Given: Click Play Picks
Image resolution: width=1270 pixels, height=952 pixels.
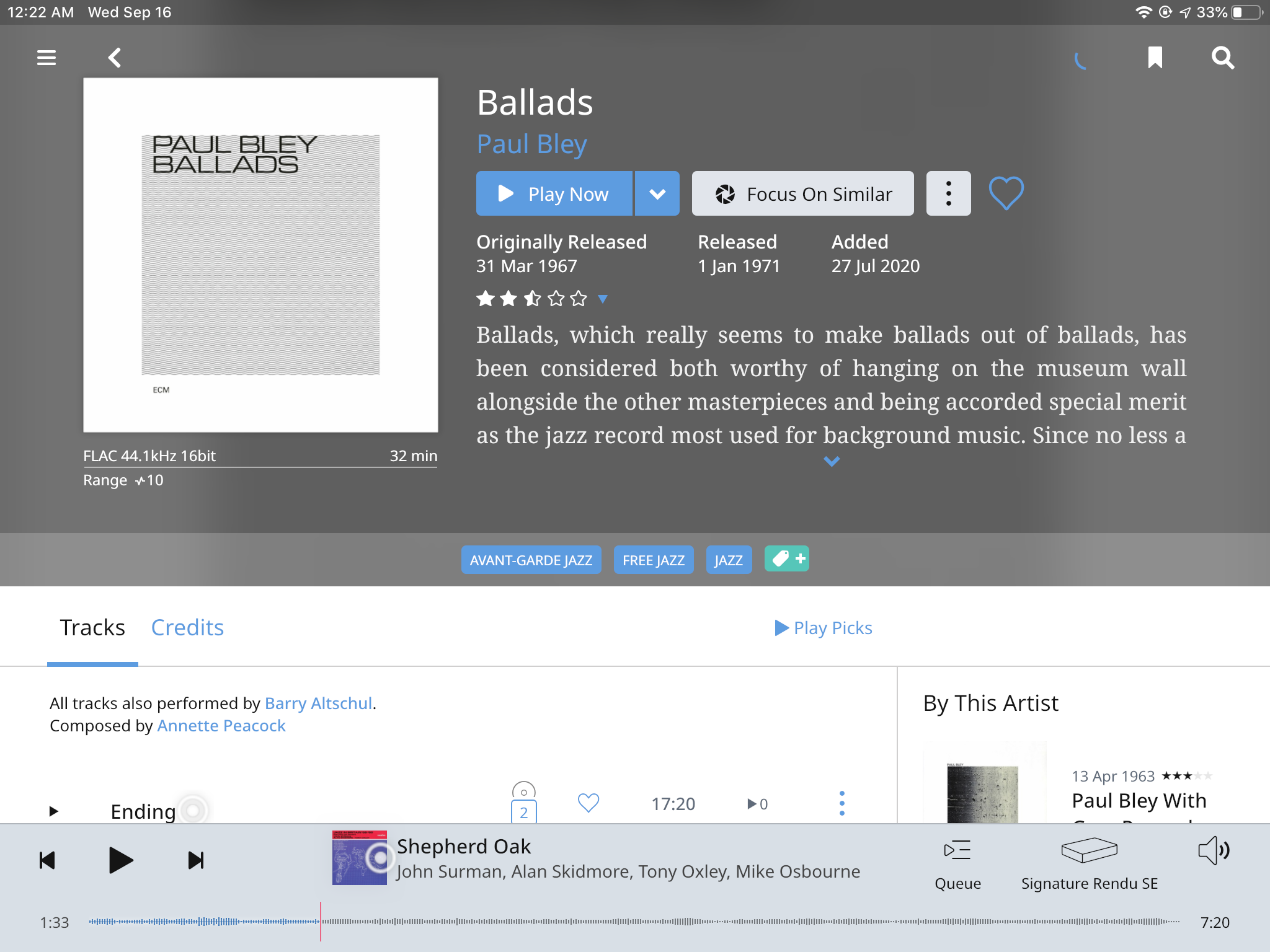Looking at the screenshot, I should [824, 628].
